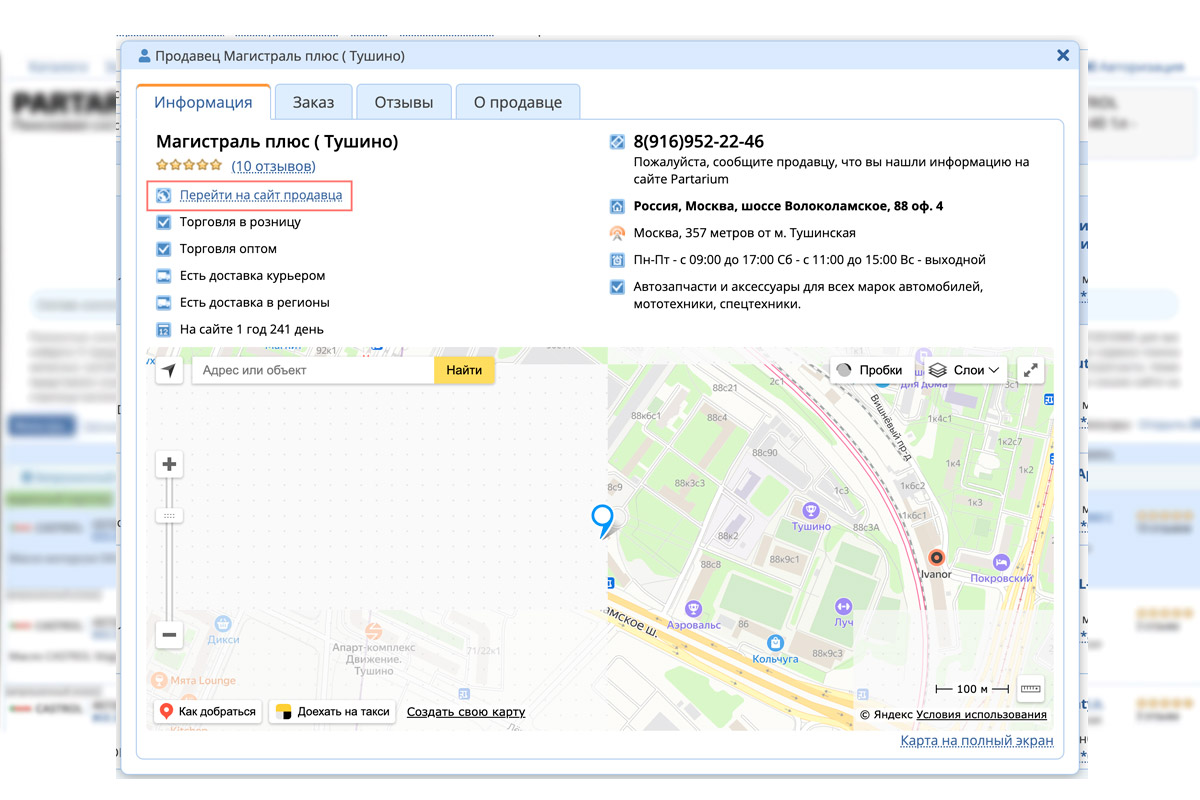The height and width of the screenshot is (800, 1200).
Task: Focus the Адрес или объект search field
Action: (x=312, y=370)
